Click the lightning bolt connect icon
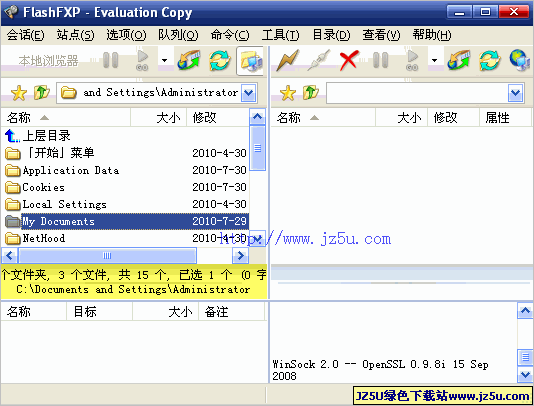The width and height of the screenshot is (534, 406). coord(288,60)
